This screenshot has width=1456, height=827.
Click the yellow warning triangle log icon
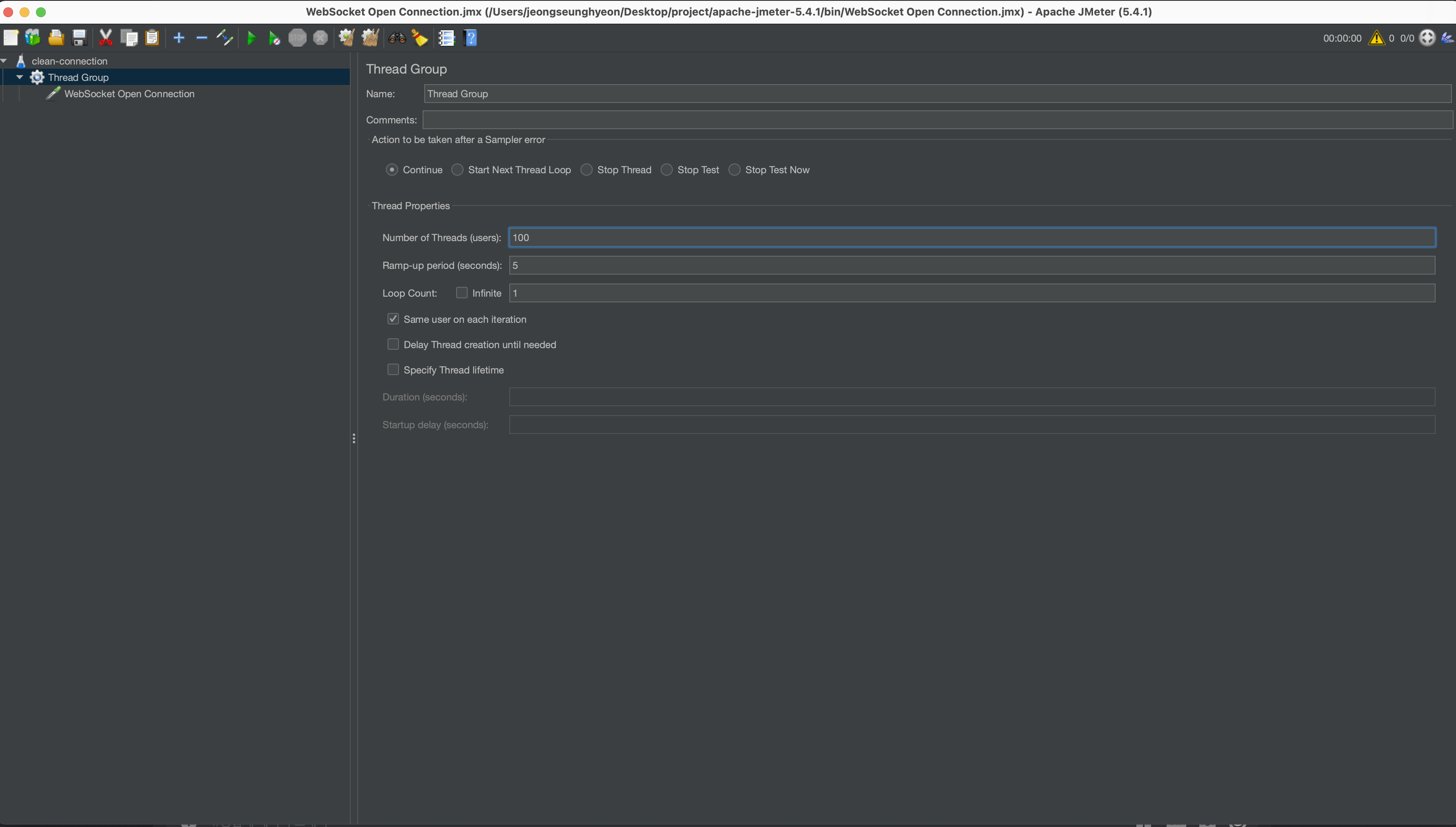[1376, 38]
